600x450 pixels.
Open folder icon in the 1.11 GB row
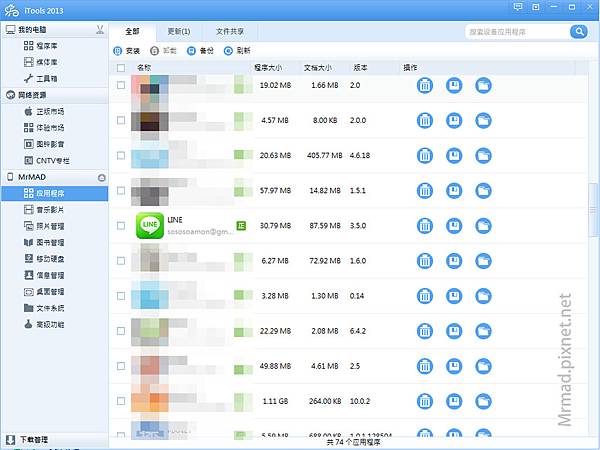[x=483, y=401]
